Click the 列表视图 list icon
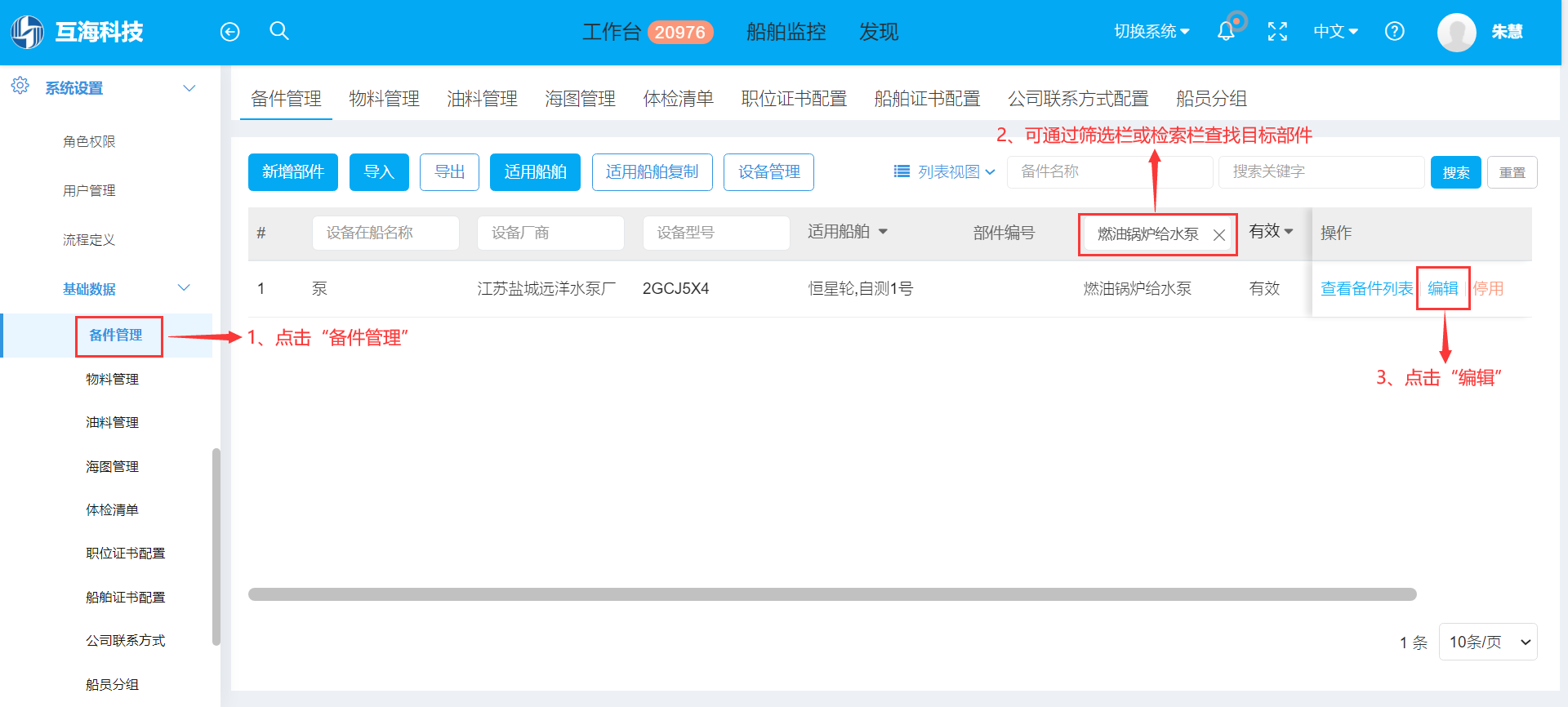1568x707 pixels. coord(902,171)
